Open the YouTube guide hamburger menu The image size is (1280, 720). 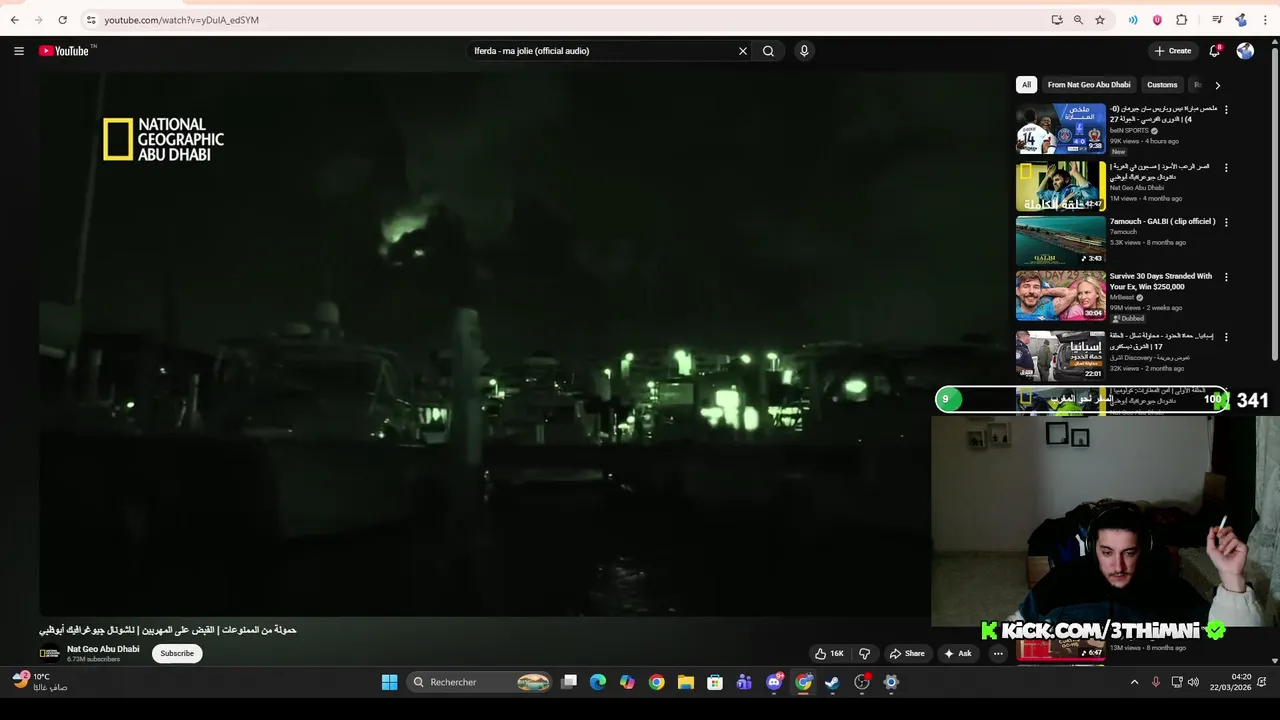coord(19,51)
